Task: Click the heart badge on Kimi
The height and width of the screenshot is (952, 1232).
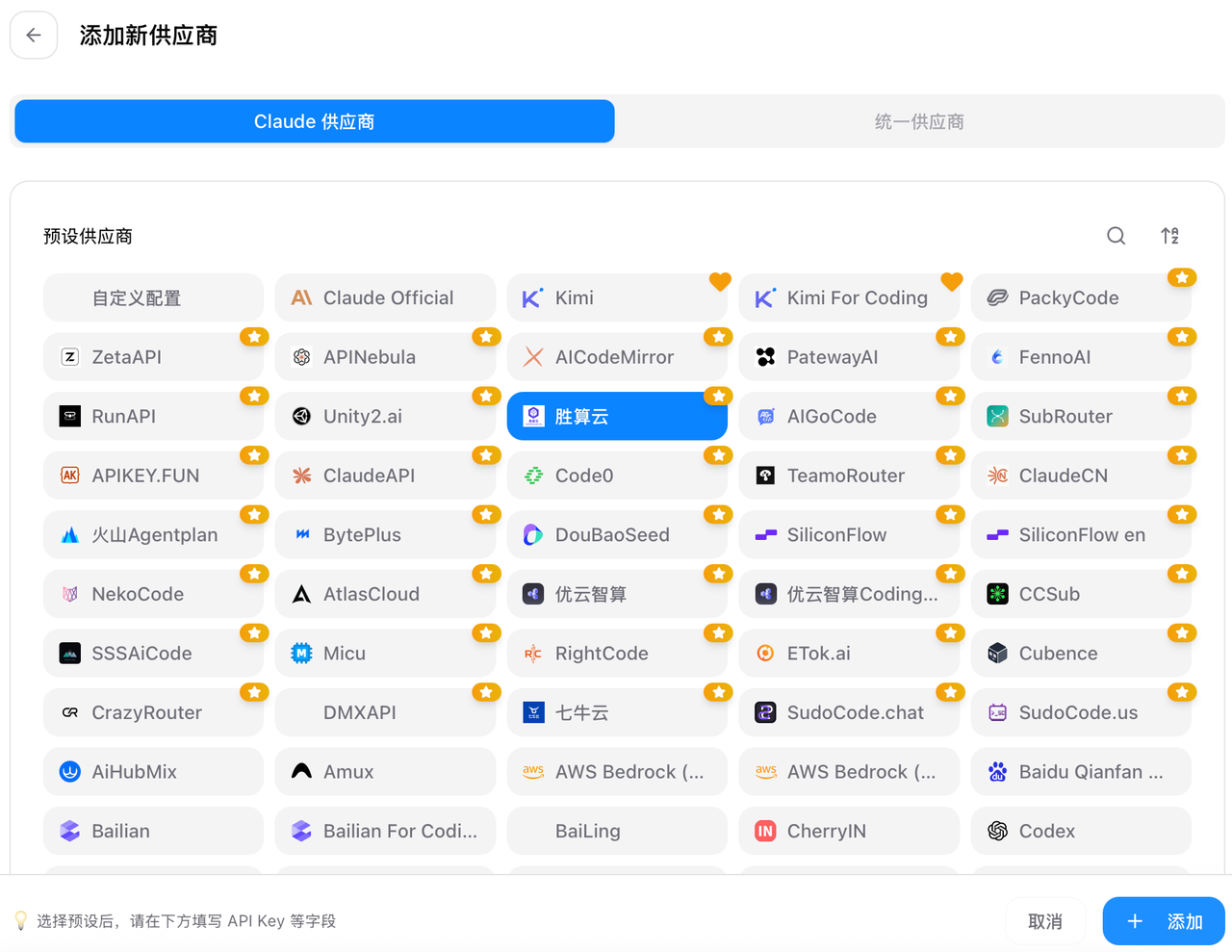Action: (x=720, y=281)
